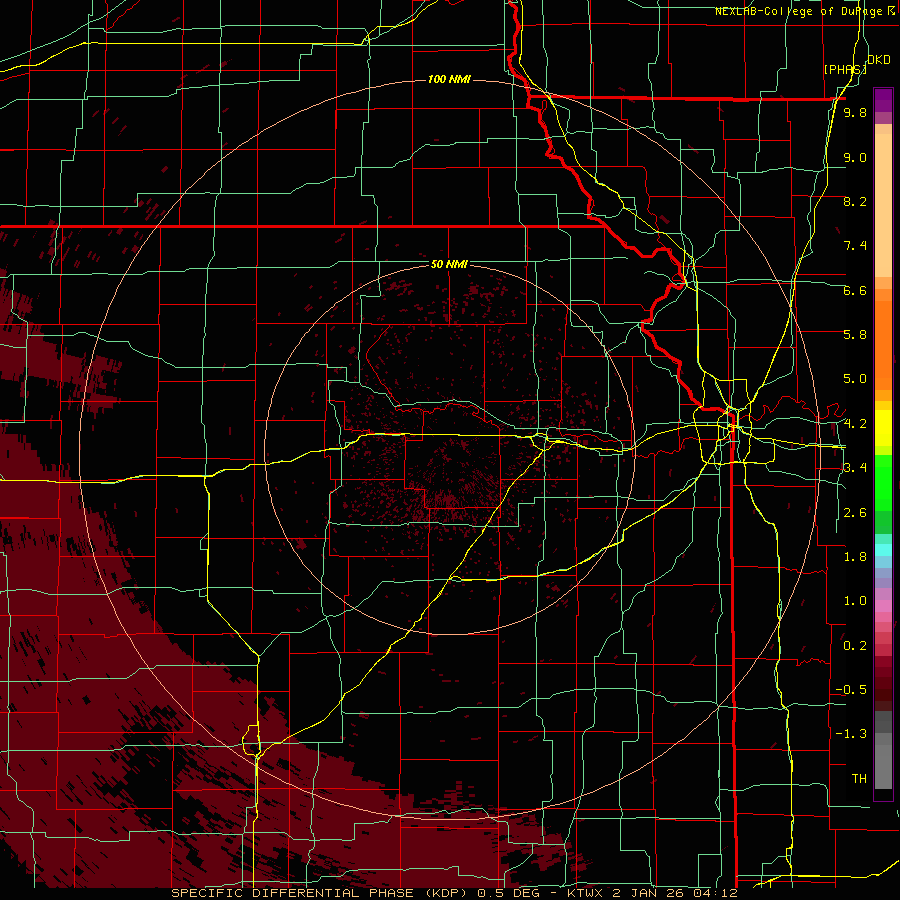Click the -1.3 value on the color scale
The height and width of the screenshot is (900, 900).
pos(851,734)
